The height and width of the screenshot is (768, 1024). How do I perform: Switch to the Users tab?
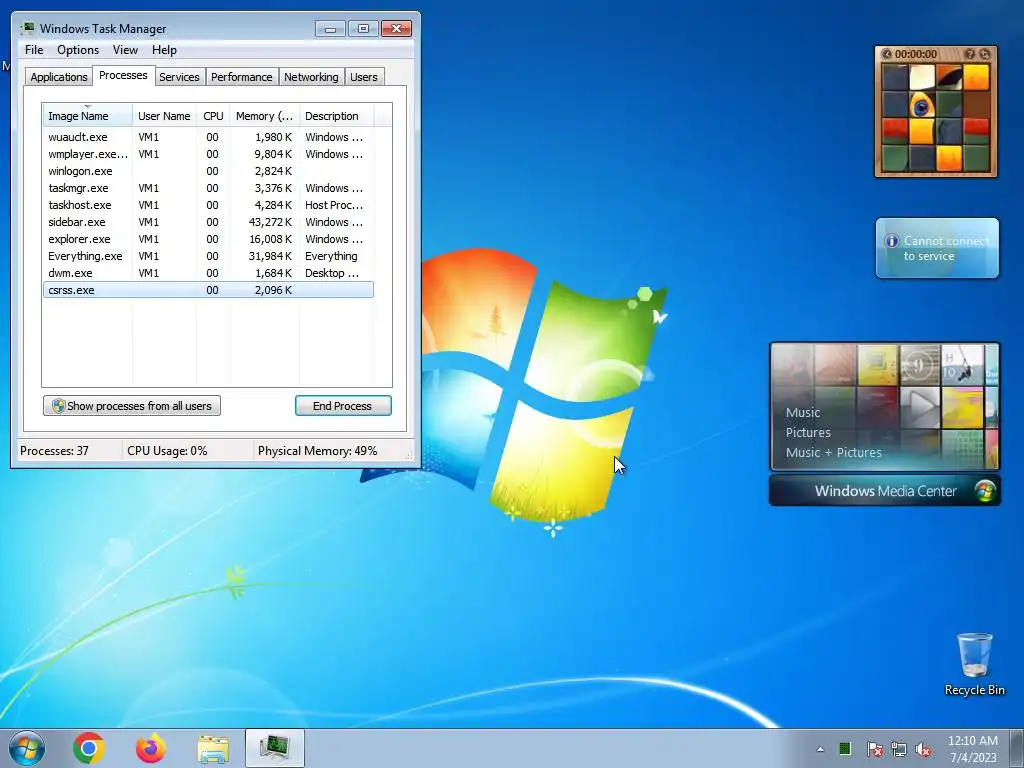tap(363, 77)
